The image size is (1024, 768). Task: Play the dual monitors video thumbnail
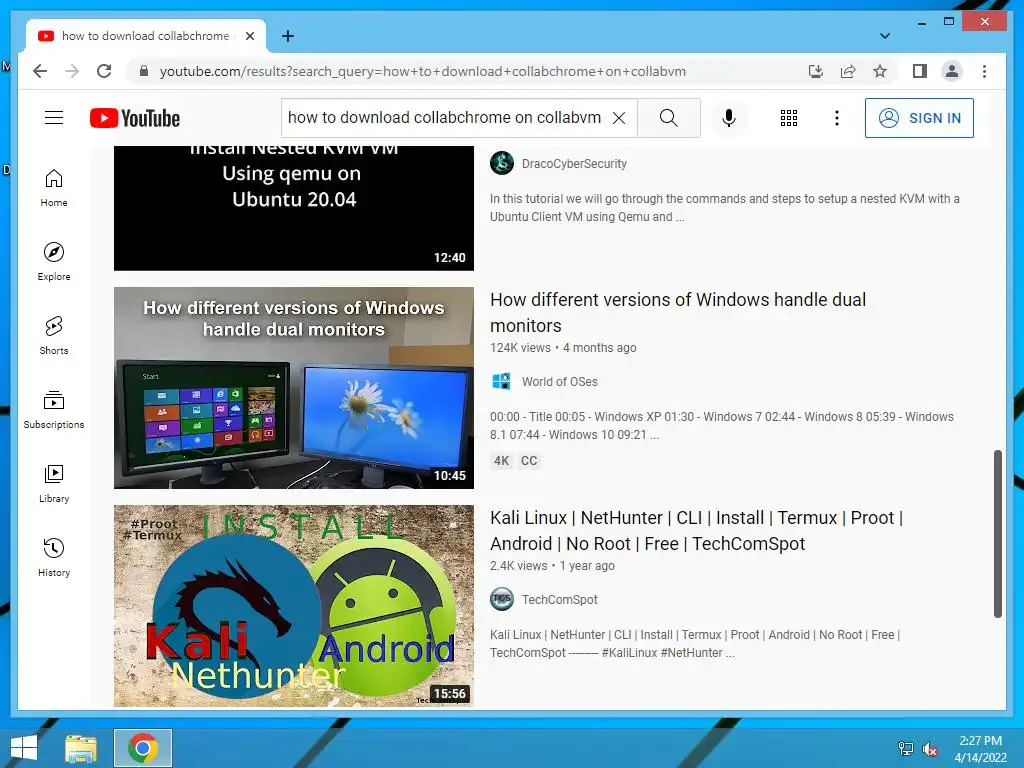coord(294,388)
